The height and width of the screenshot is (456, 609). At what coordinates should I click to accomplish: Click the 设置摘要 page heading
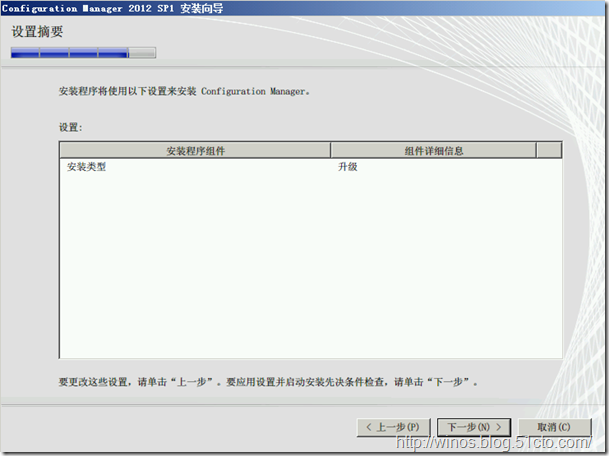(37, 31)
